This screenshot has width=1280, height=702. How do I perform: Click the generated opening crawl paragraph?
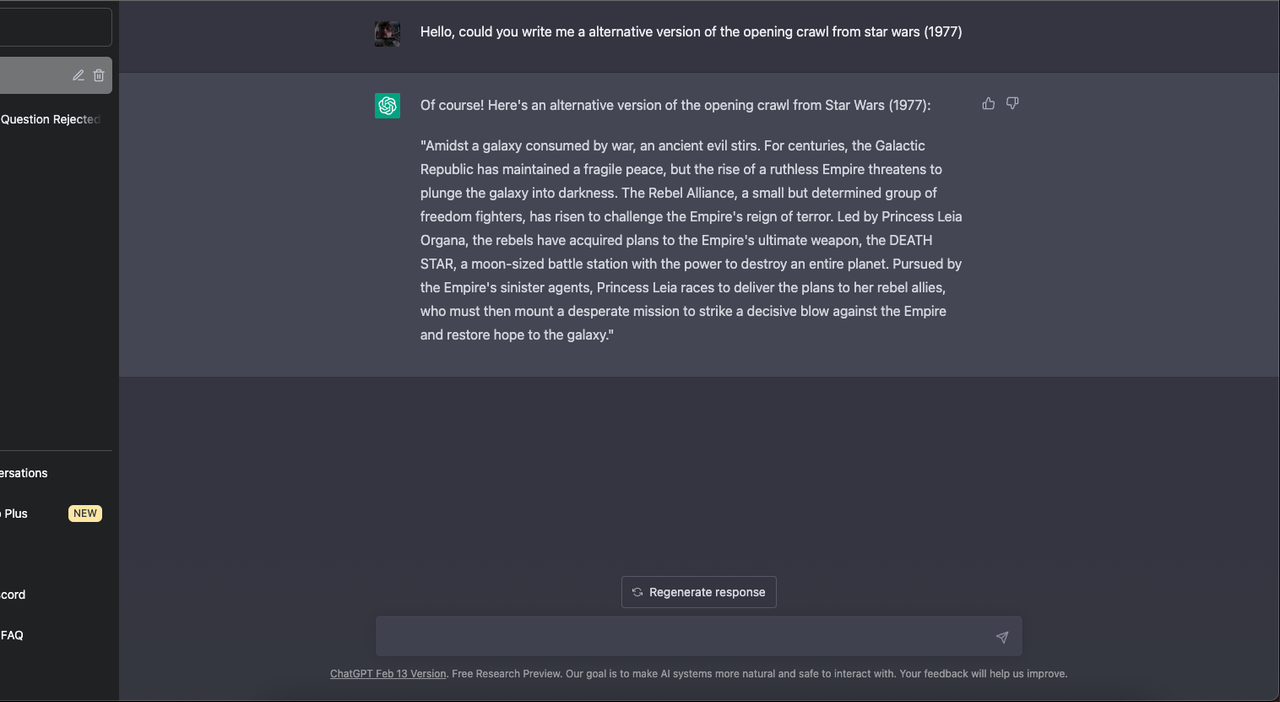pyautogui.click(x=690, y=240)
